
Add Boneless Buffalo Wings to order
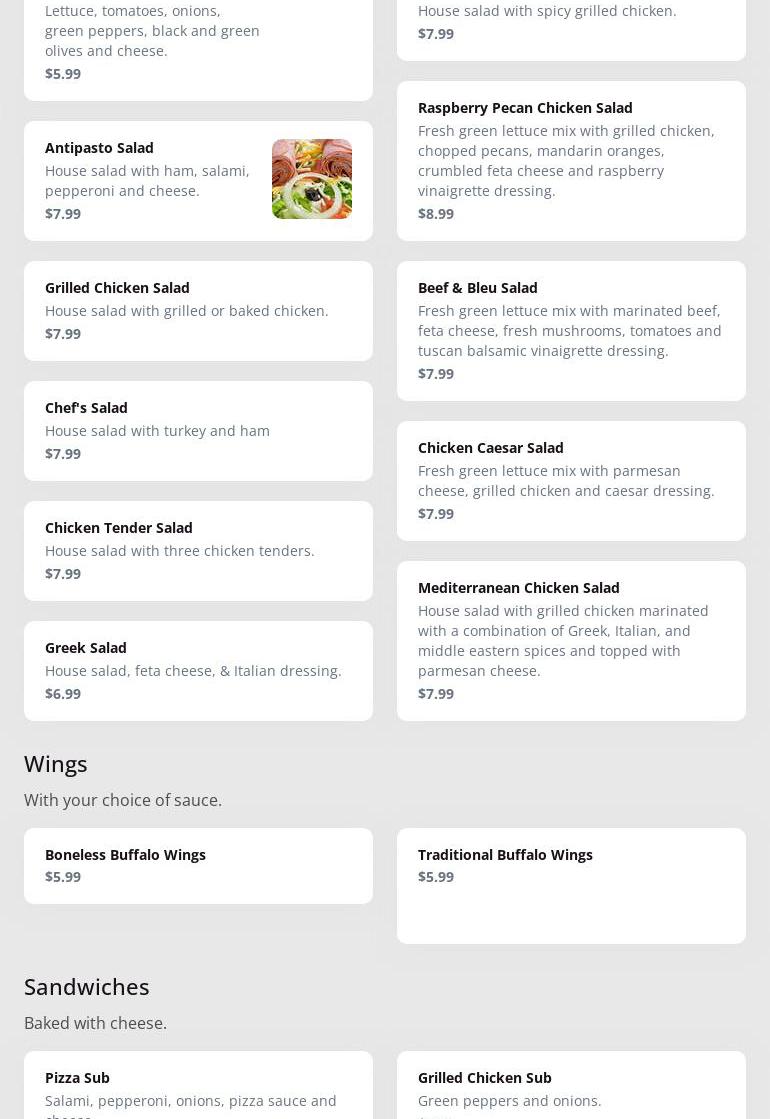198,866
